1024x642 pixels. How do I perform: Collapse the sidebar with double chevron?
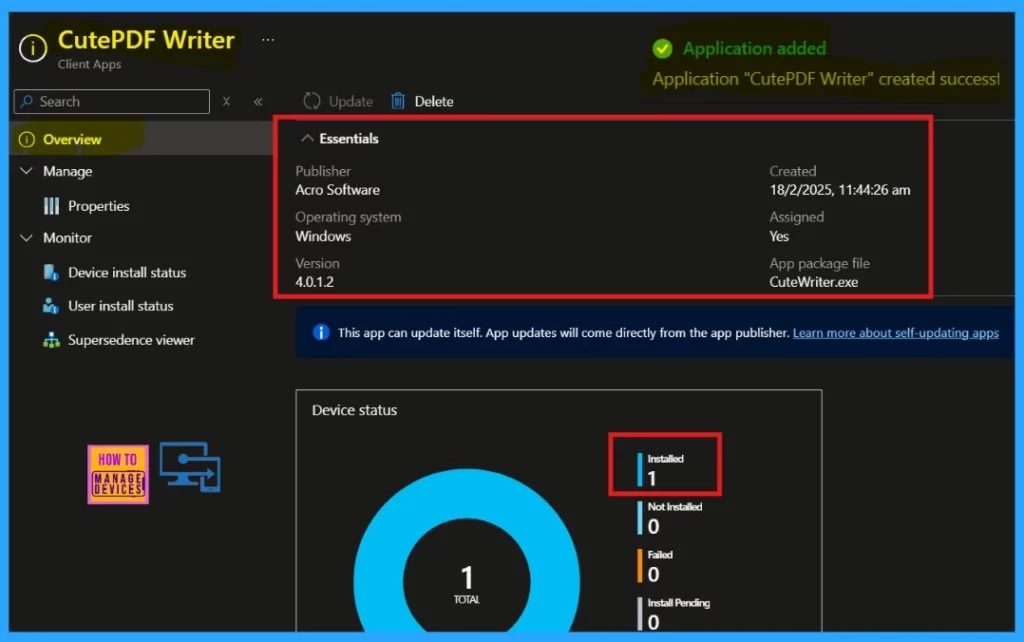coord(258,101)
